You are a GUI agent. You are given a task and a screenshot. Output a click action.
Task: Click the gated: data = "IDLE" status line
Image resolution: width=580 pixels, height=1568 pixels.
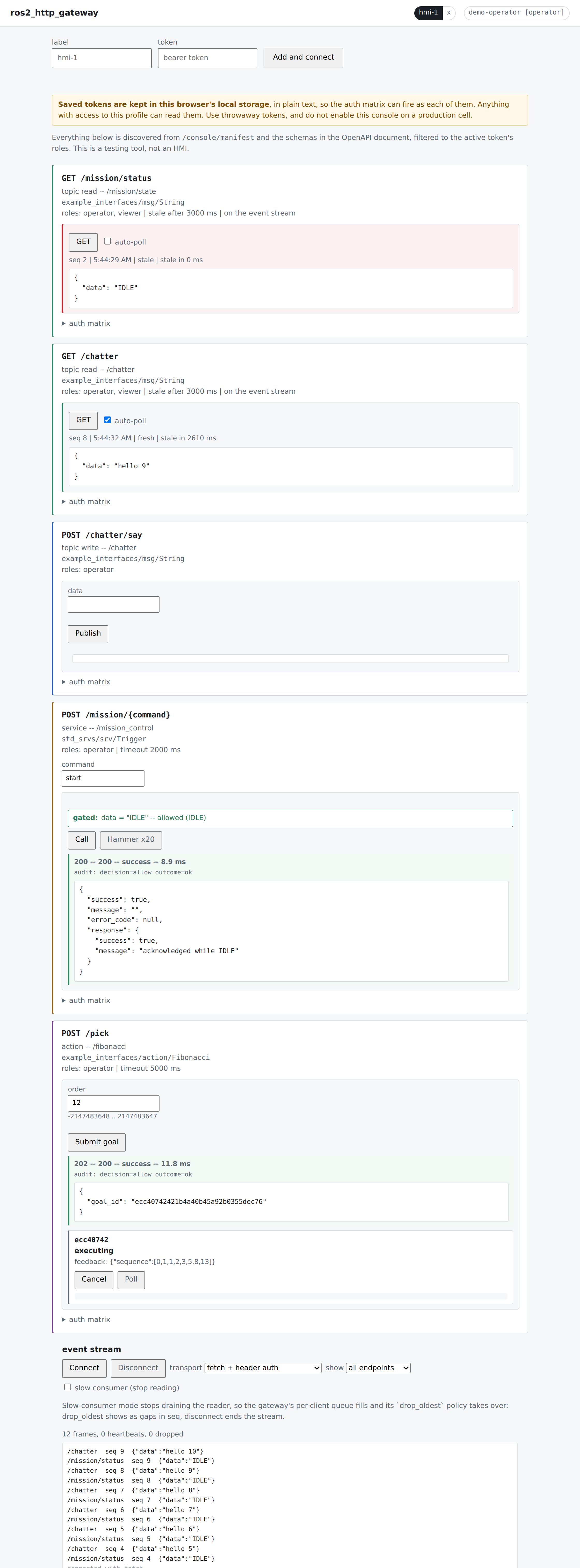point(290,819)
